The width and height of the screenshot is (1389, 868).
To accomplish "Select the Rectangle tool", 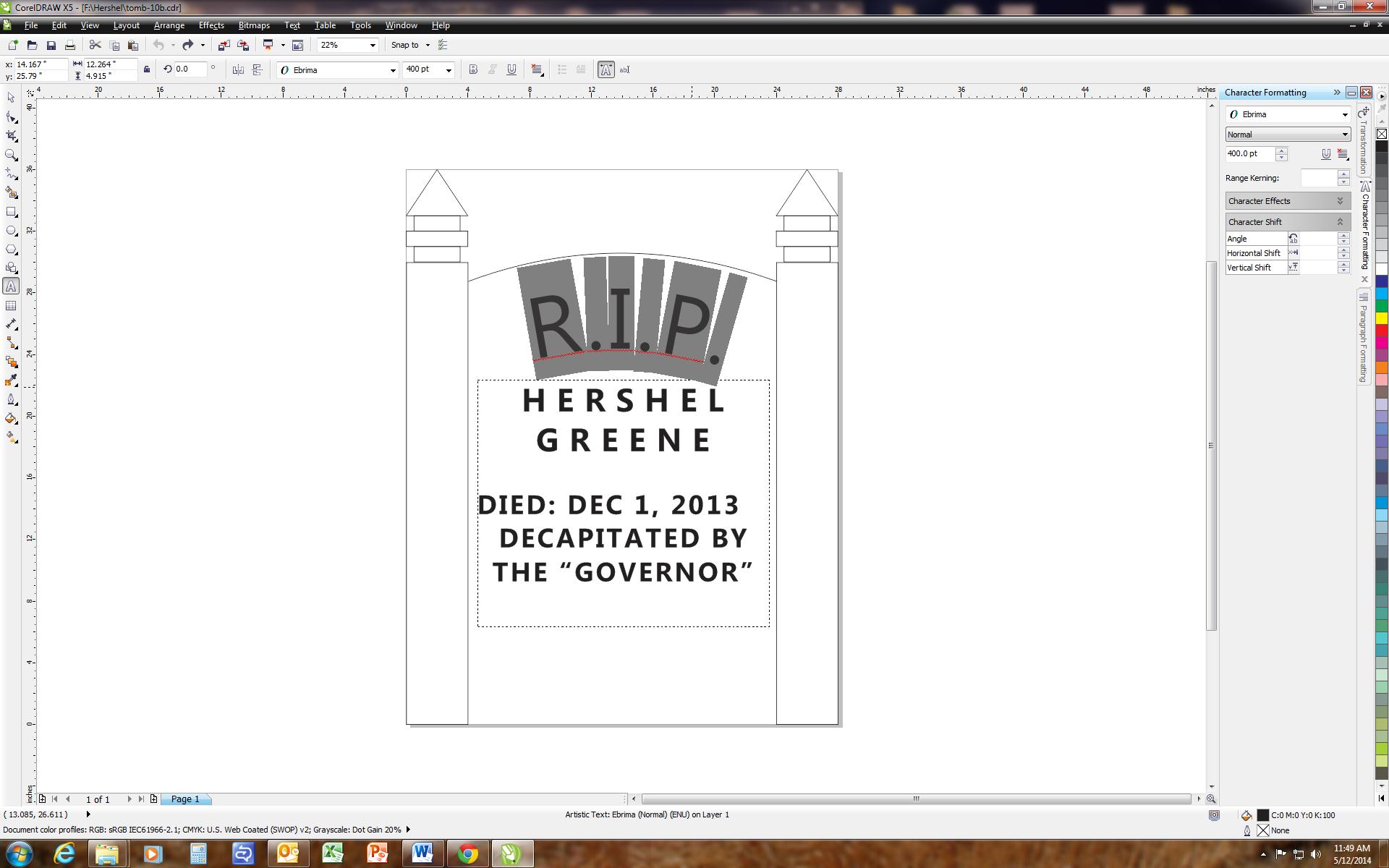I will tap(10, 212).
